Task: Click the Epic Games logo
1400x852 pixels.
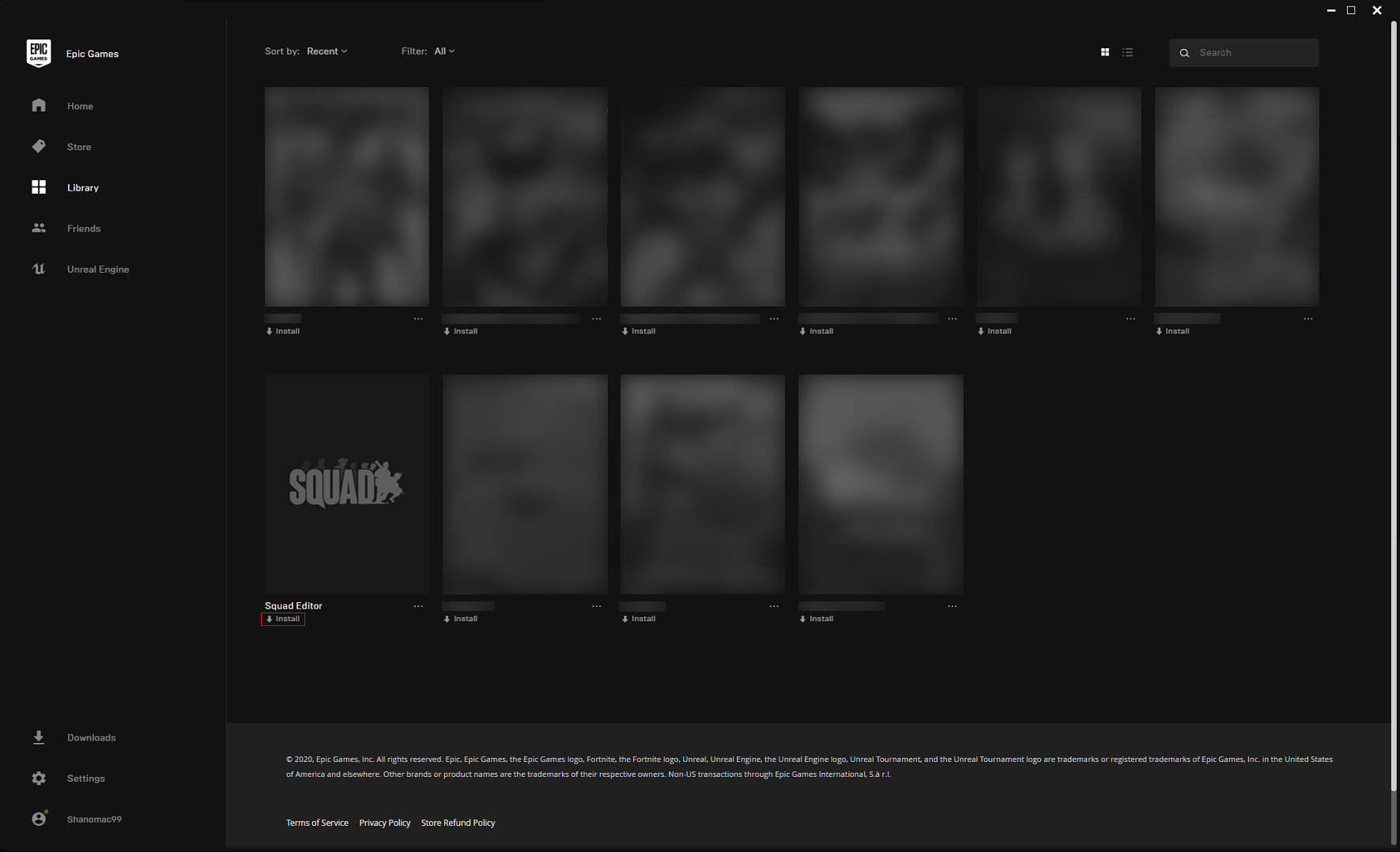Action: pyautogui.click(x=39, y=53)
